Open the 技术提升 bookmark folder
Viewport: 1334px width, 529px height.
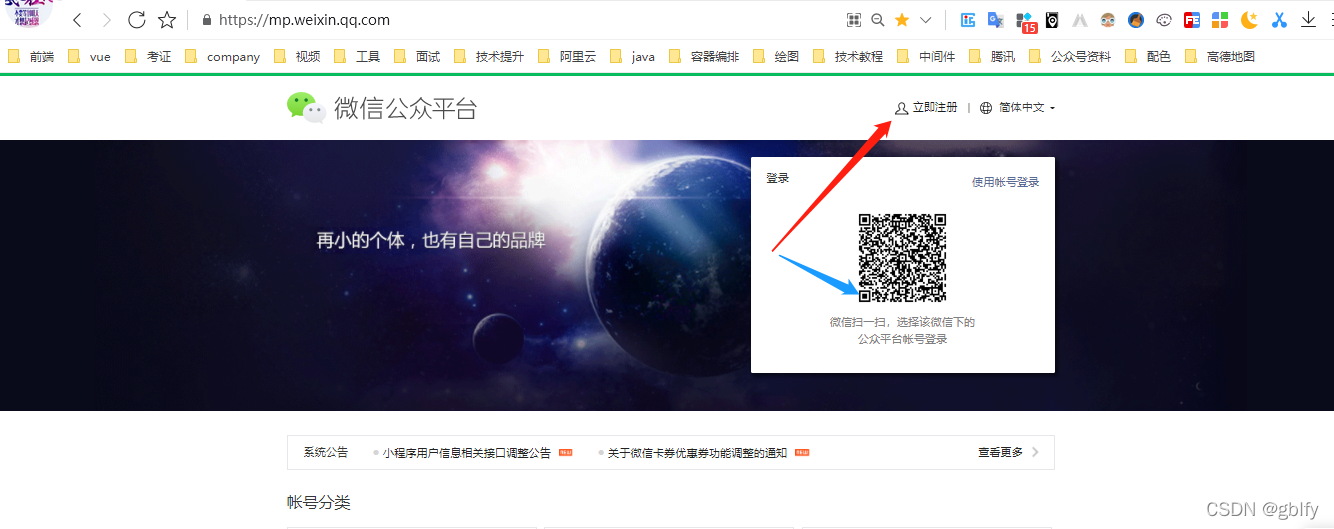(489, 57)
